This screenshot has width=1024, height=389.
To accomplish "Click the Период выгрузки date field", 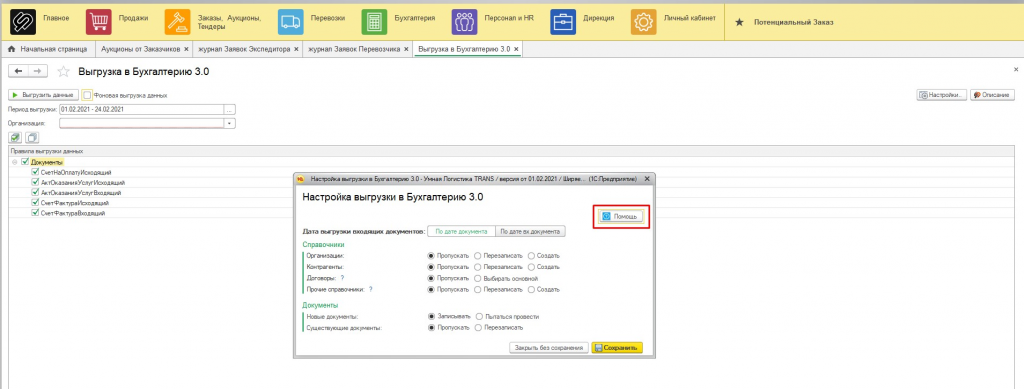I will point(141,109).
